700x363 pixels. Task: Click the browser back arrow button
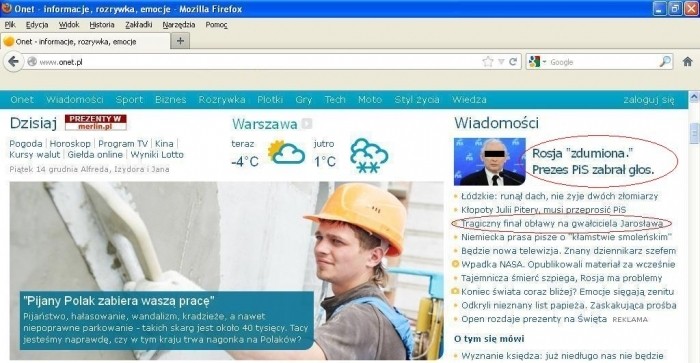click(13, 62)
